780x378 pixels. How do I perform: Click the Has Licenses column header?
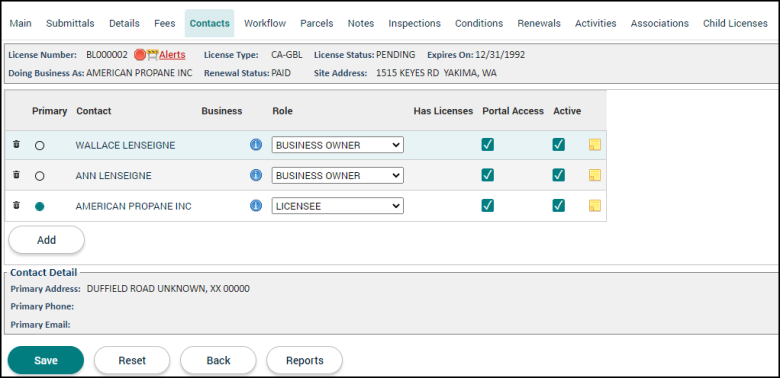pyautogui.click(x=443, y=111)
